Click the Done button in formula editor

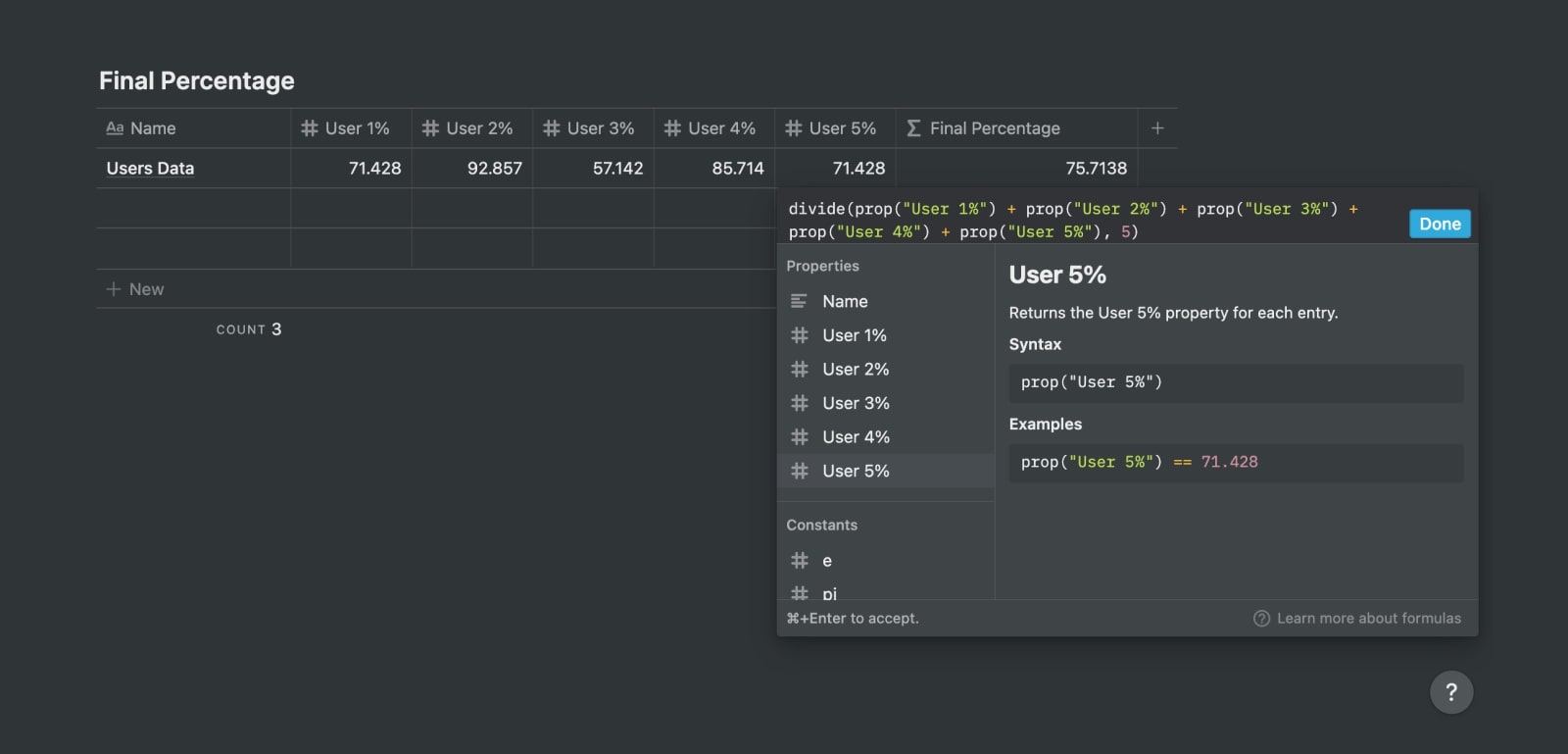pyautogui.click(x=1440, y=224)
